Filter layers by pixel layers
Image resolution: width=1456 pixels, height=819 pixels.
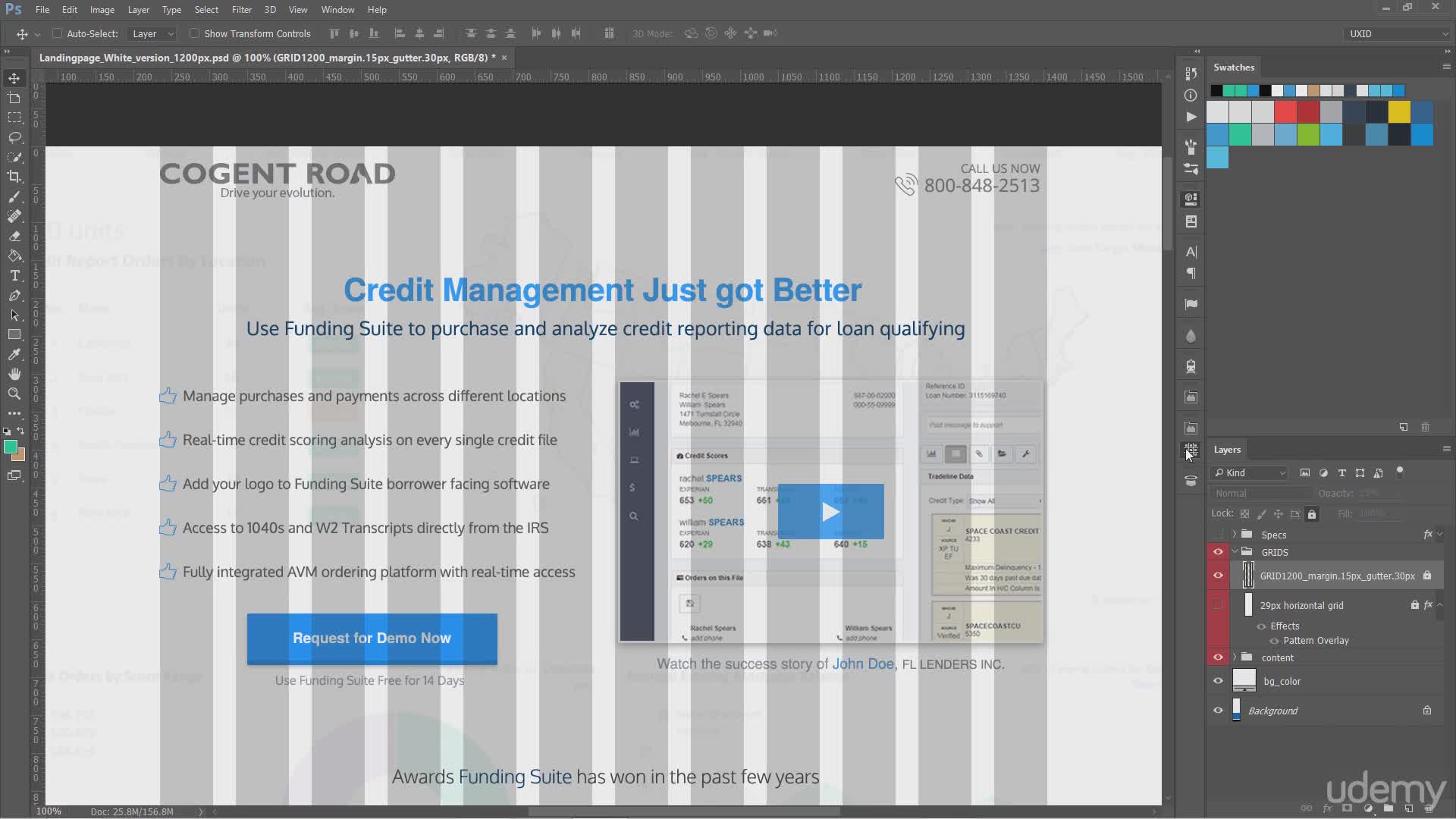click(x=1305, y=472)
